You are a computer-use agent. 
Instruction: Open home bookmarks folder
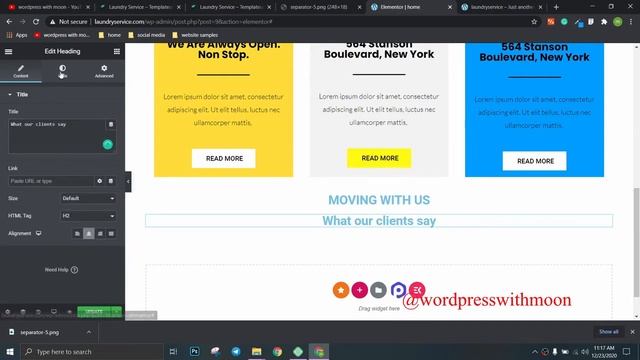110,35
